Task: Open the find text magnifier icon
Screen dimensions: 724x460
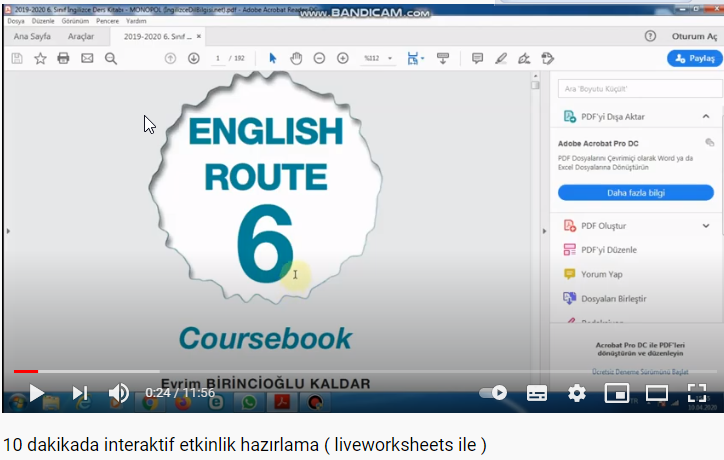Action: coord(111,59)
